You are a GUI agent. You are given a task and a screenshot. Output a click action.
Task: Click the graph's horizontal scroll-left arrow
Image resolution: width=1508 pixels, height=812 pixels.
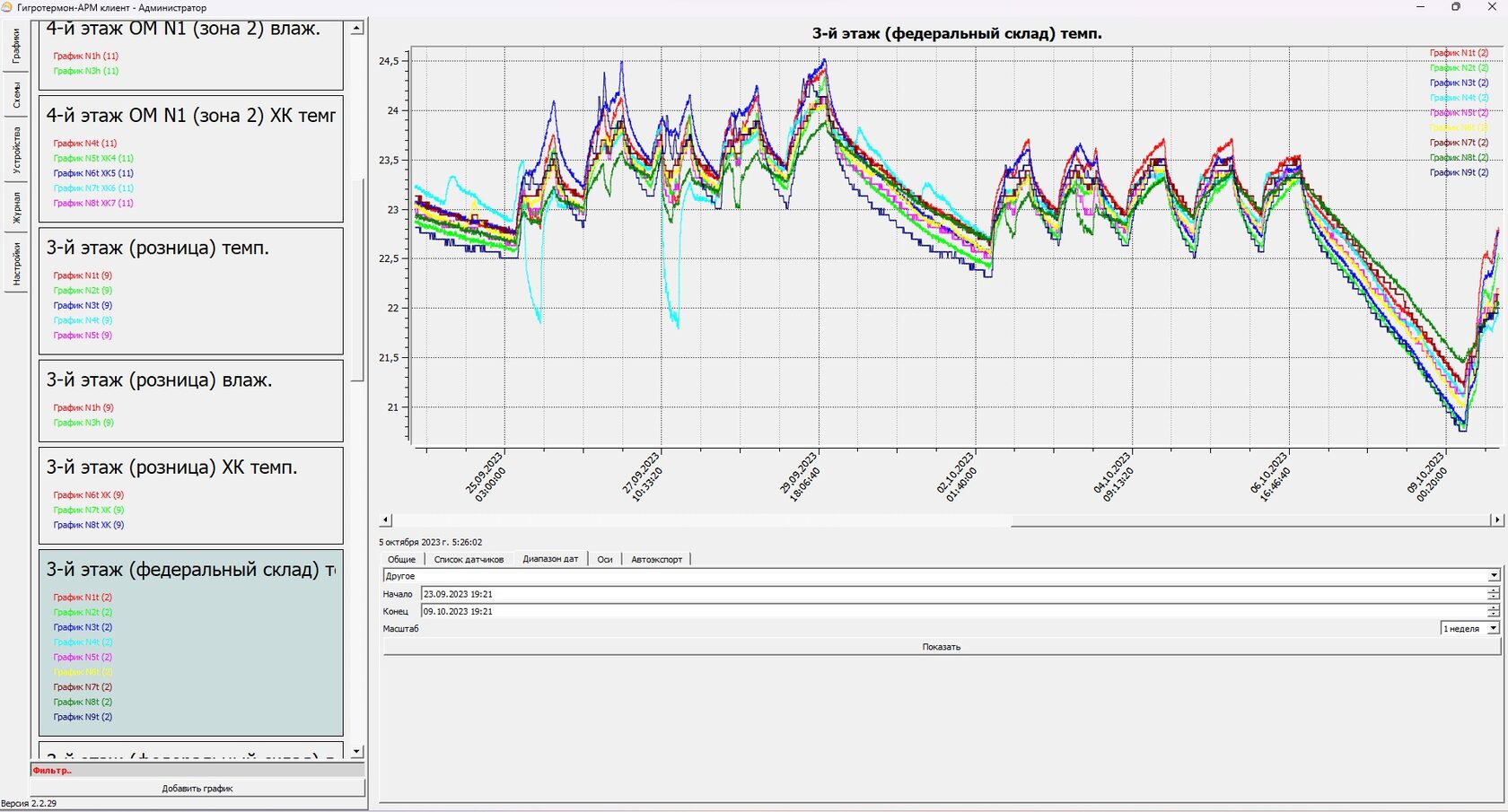pyautogui.click(x=386, y=520)
